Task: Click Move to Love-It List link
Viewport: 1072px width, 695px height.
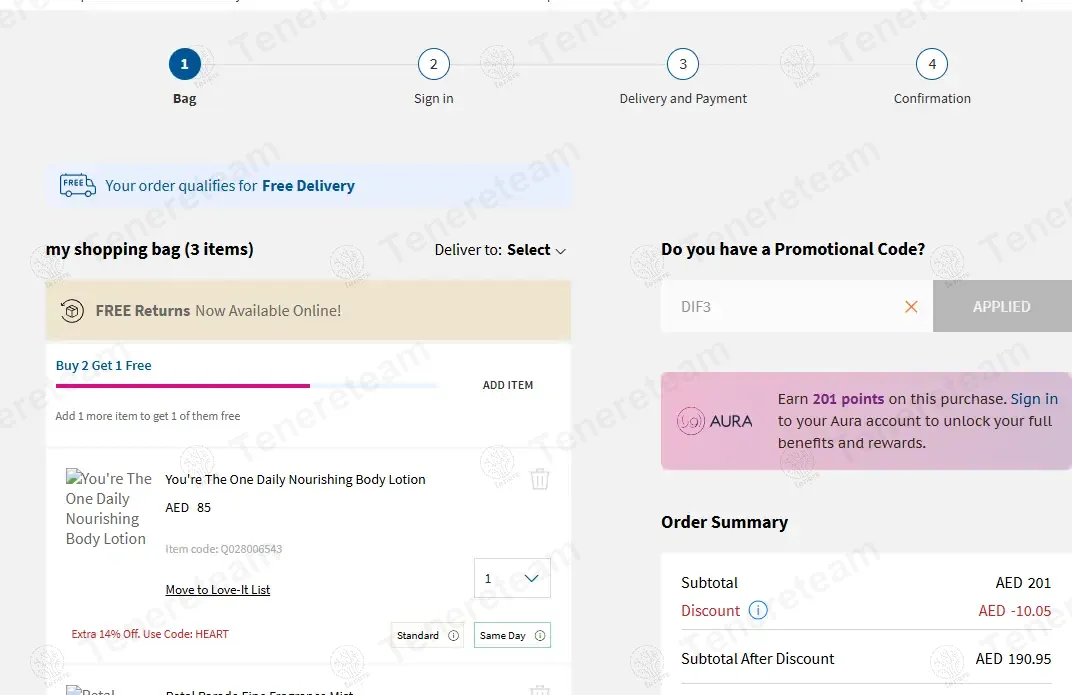Action: [217, 590]
